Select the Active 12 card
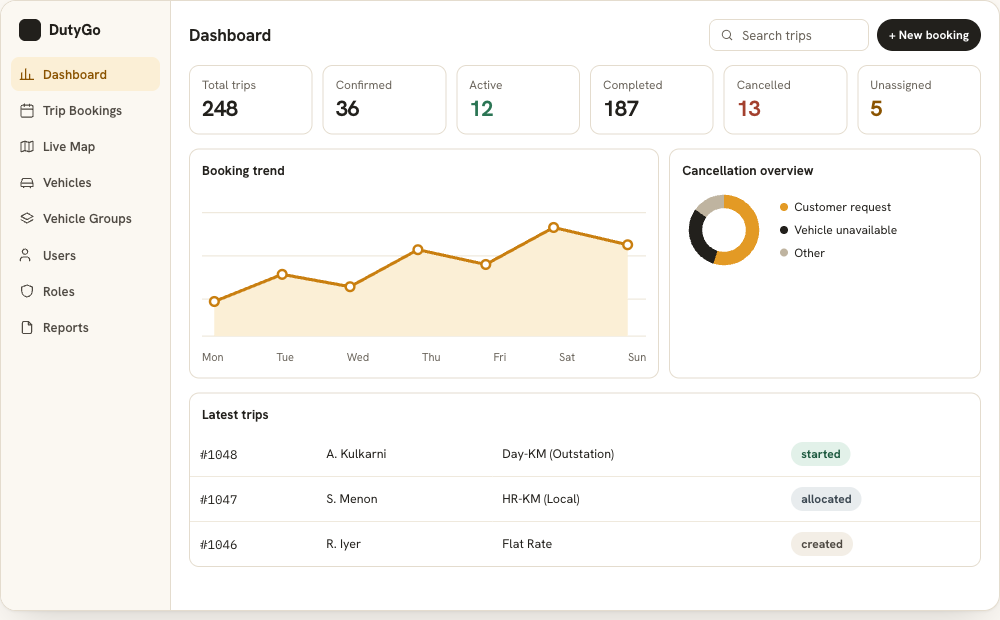This screenshot has width=1000, height=620. click(518, 100)
